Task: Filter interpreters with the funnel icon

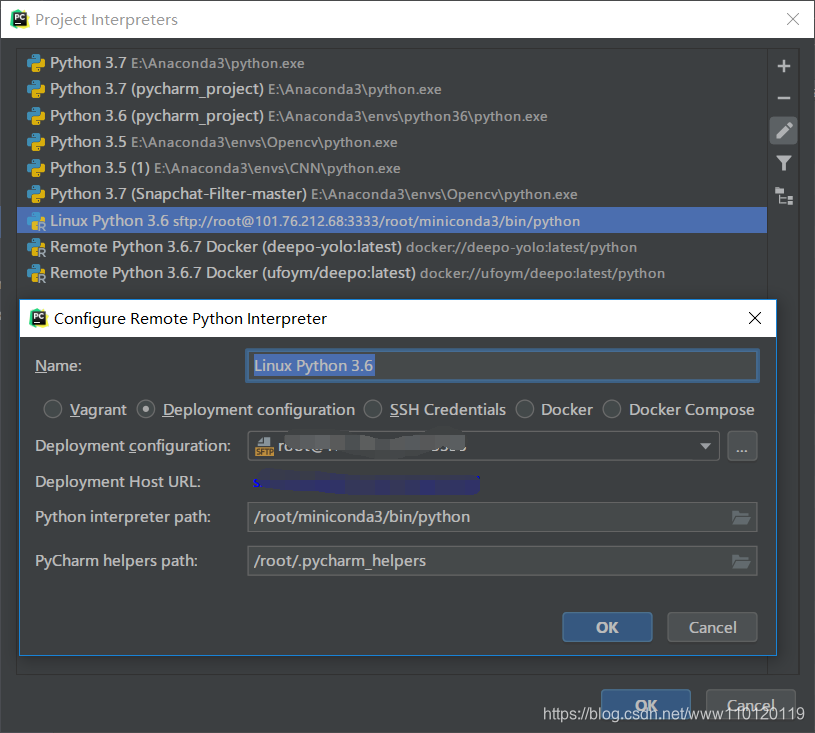Action: (x=784, y=163)
